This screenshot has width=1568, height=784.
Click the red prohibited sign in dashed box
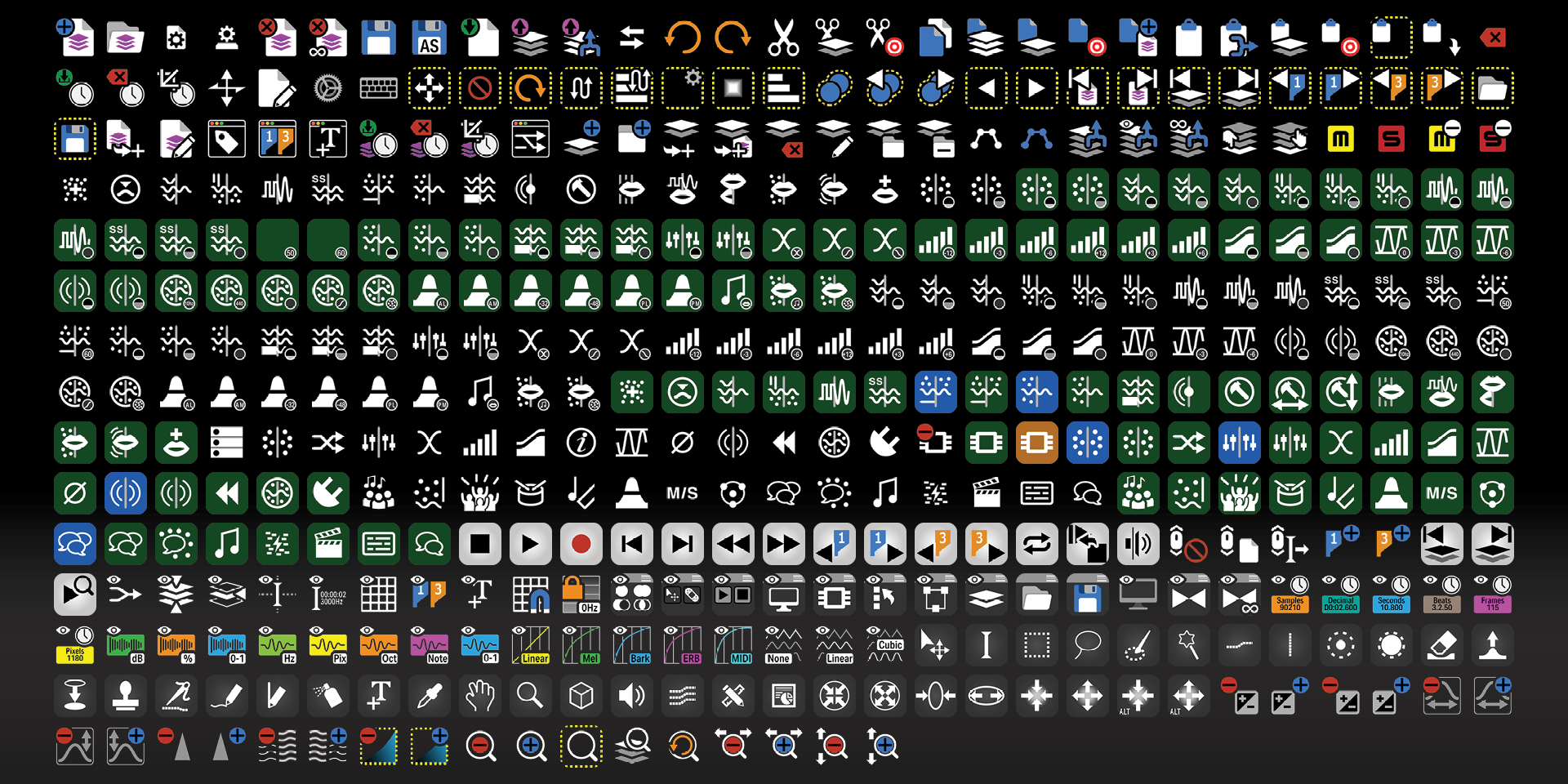(x=480, y=88)
